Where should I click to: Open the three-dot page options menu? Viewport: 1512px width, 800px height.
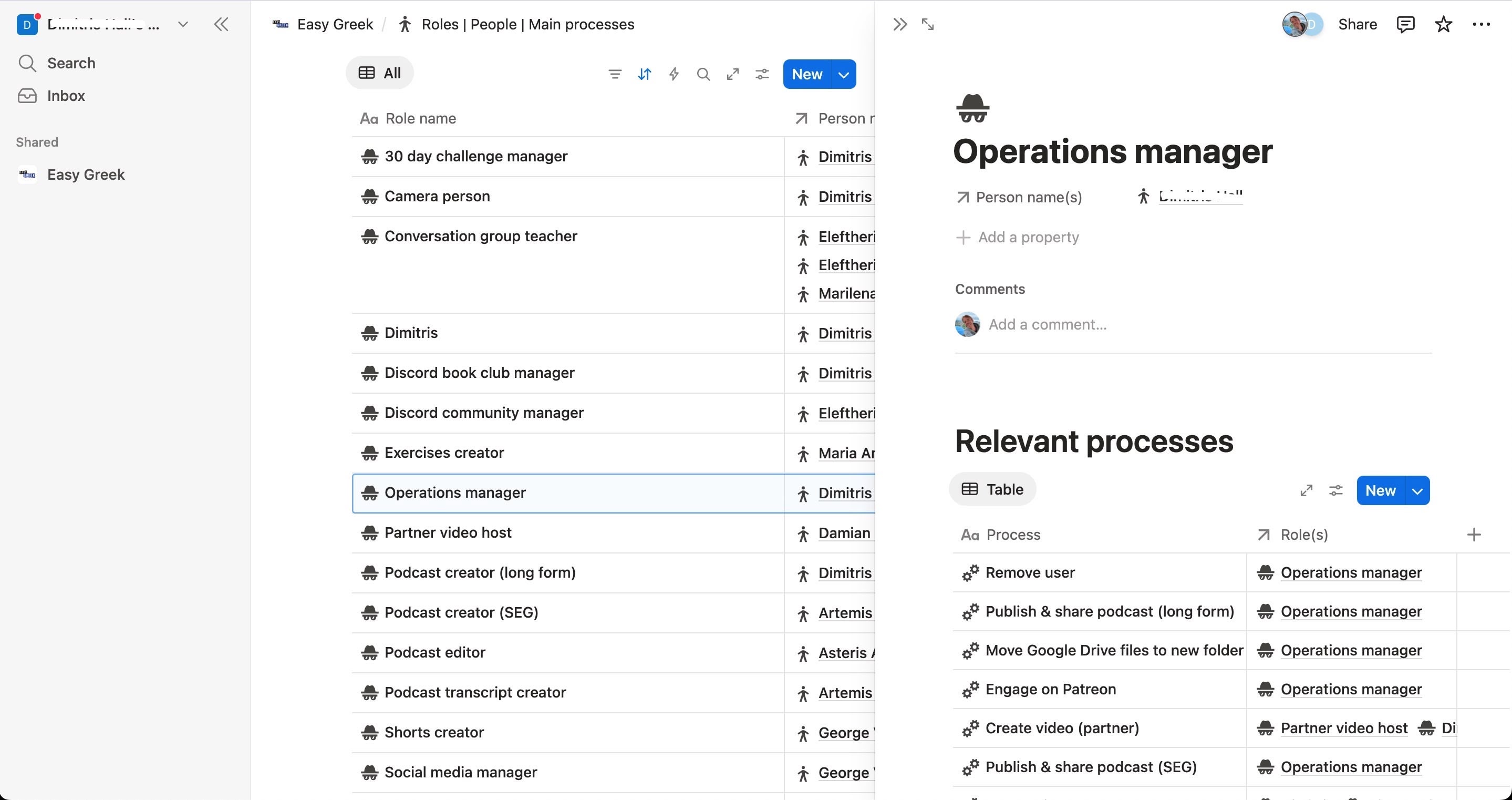[1481, 24]
